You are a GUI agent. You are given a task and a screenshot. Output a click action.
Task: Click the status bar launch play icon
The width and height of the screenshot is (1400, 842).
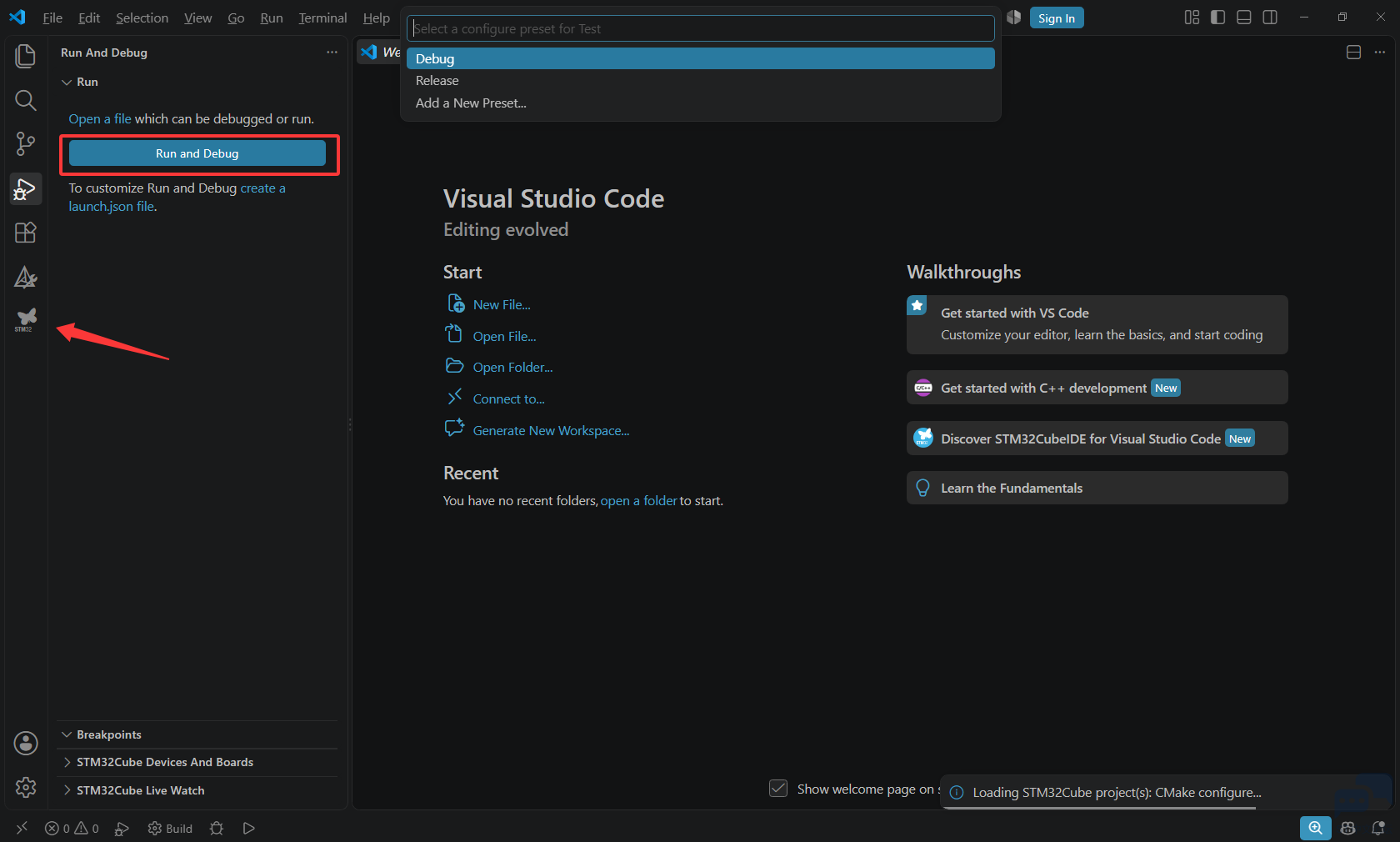pos(248,829)
